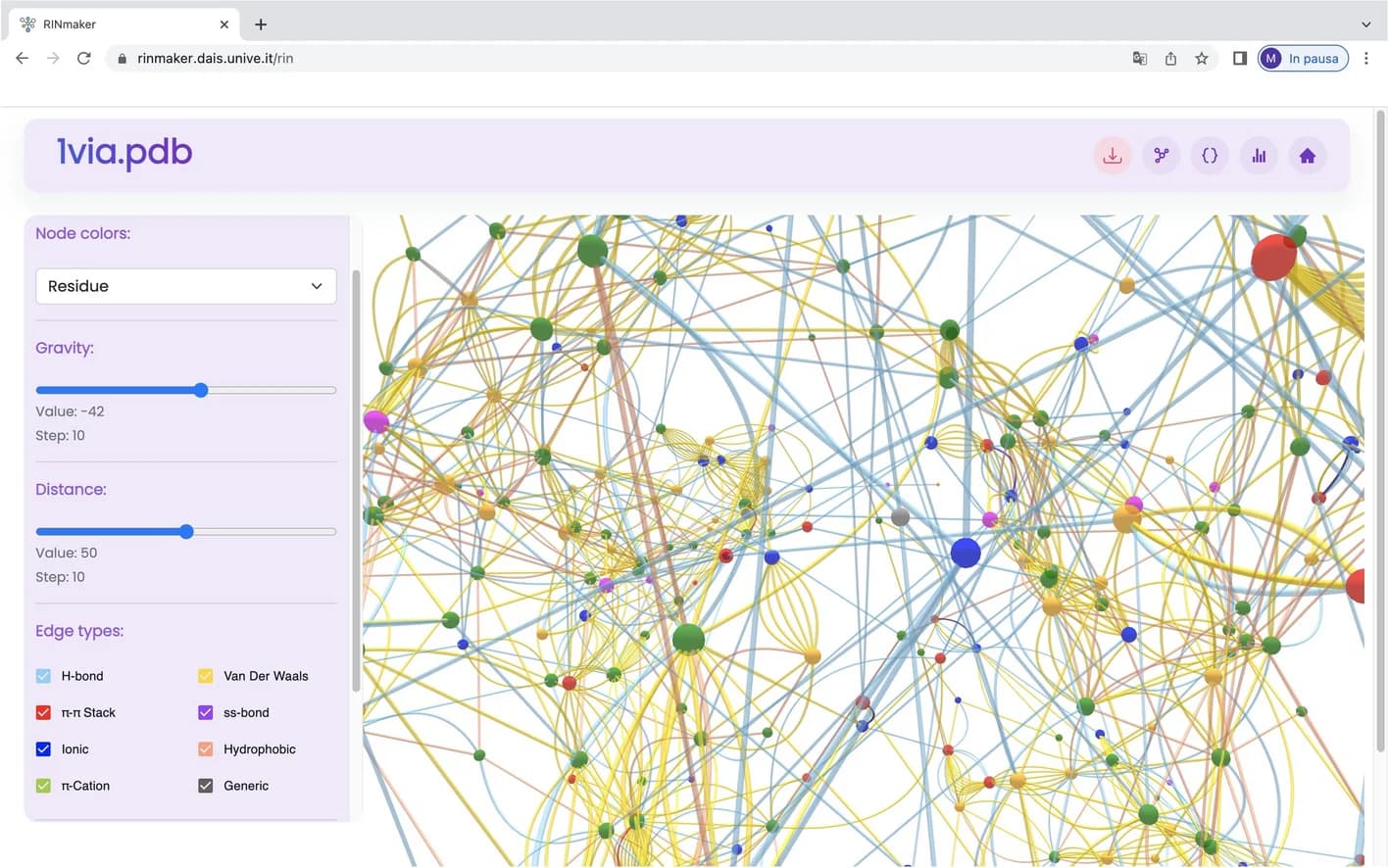The width and height of the screenshot is (1388, 868).
Task: Open a new browser tab
Action: [261, 24]
